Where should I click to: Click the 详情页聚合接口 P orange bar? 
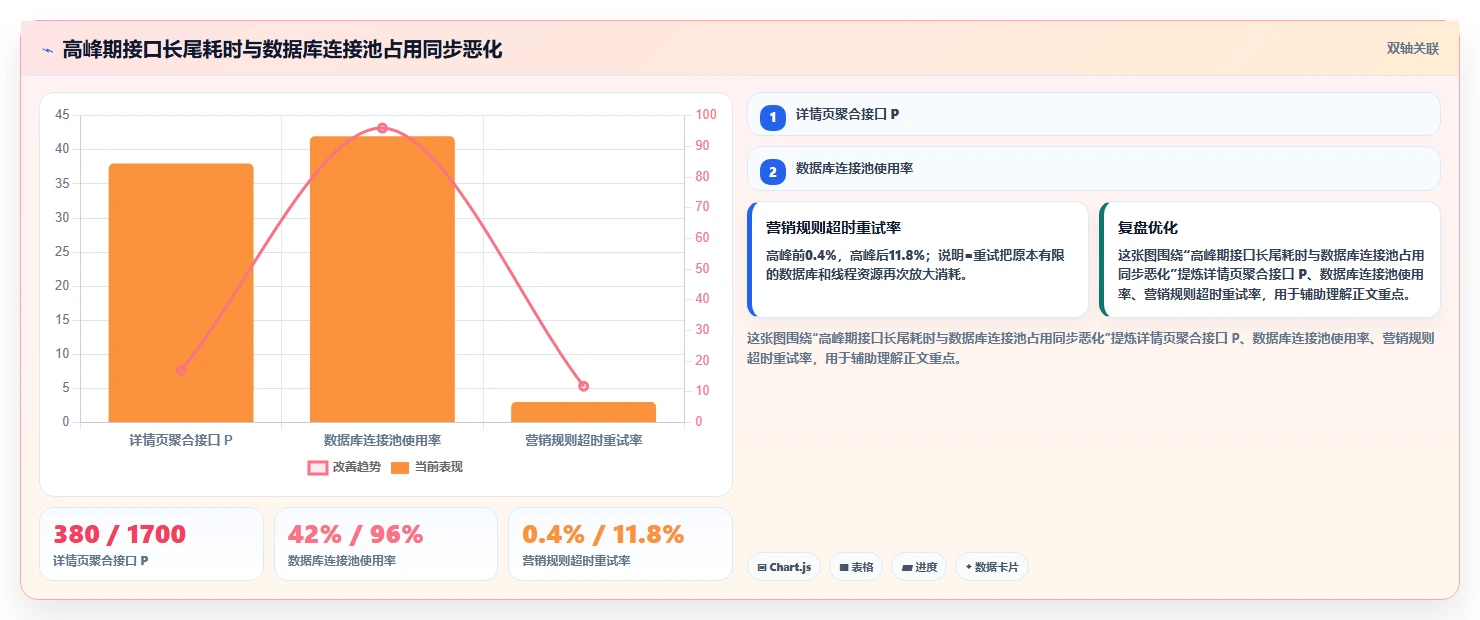[181, 292]
